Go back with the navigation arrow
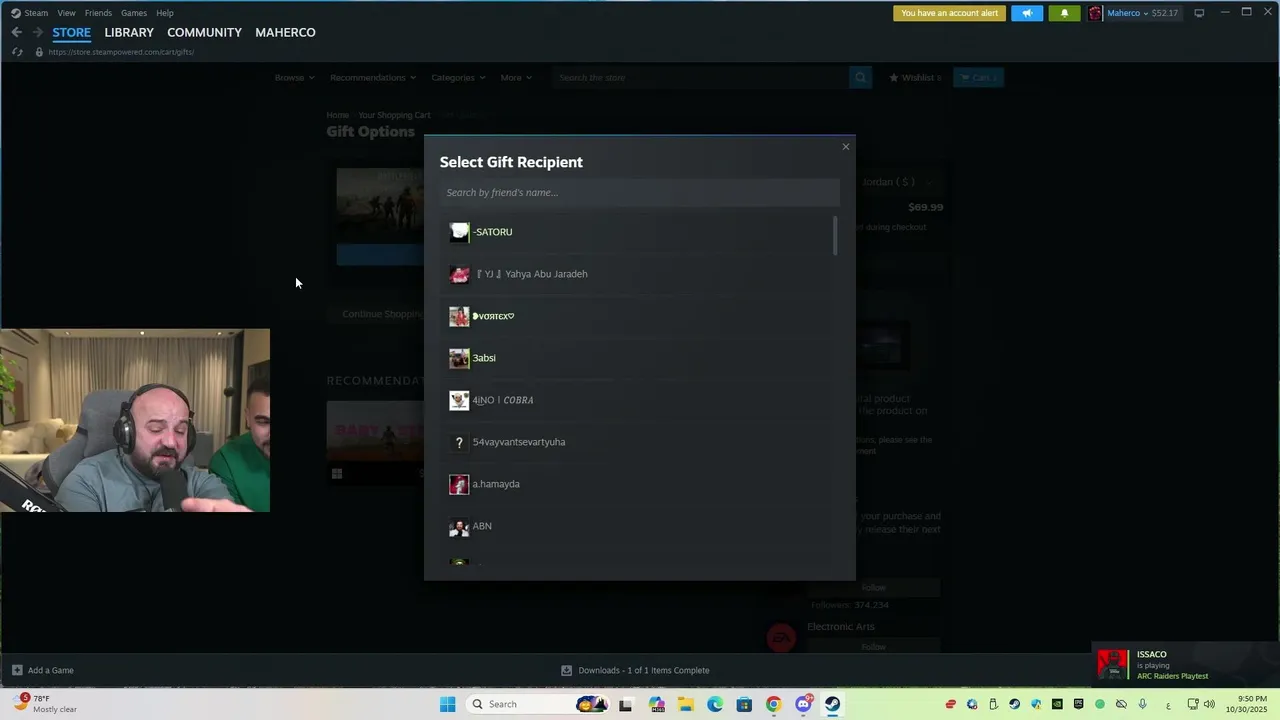Viewport: 1280px width, 720px height. click(x=17, y=32)
